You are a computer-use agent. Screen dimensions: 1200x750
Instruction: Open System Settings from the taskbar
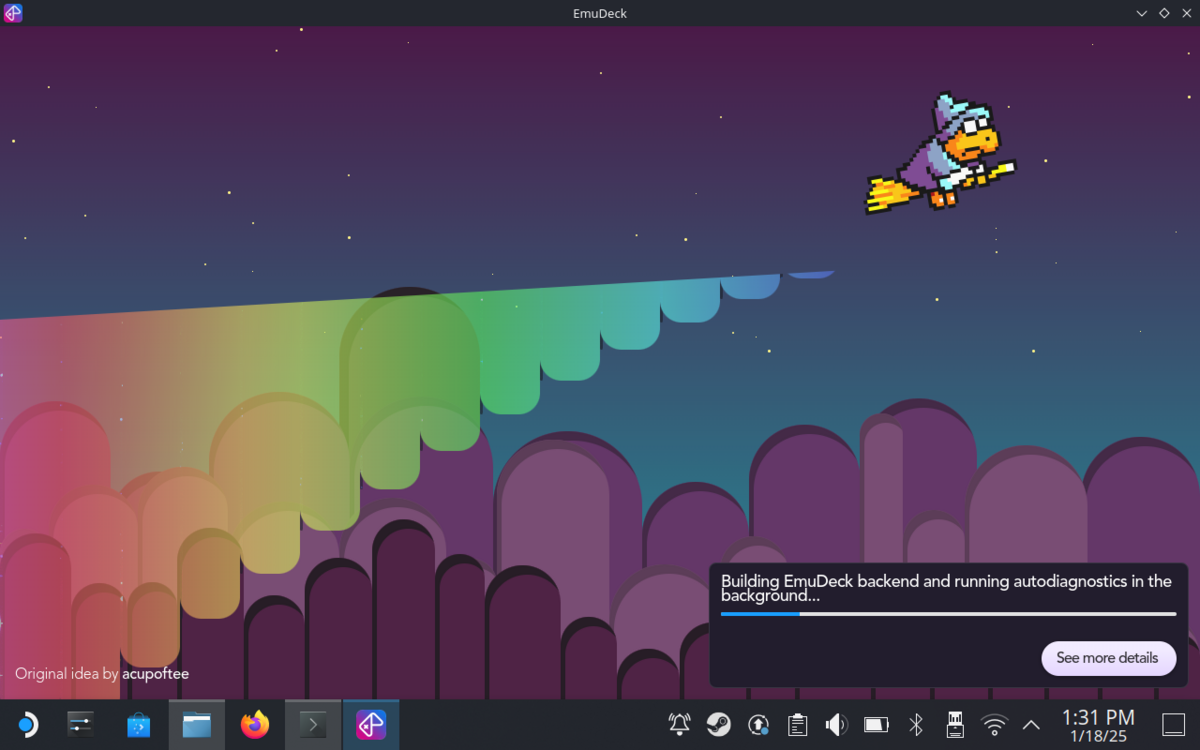(x=80, y=724)
